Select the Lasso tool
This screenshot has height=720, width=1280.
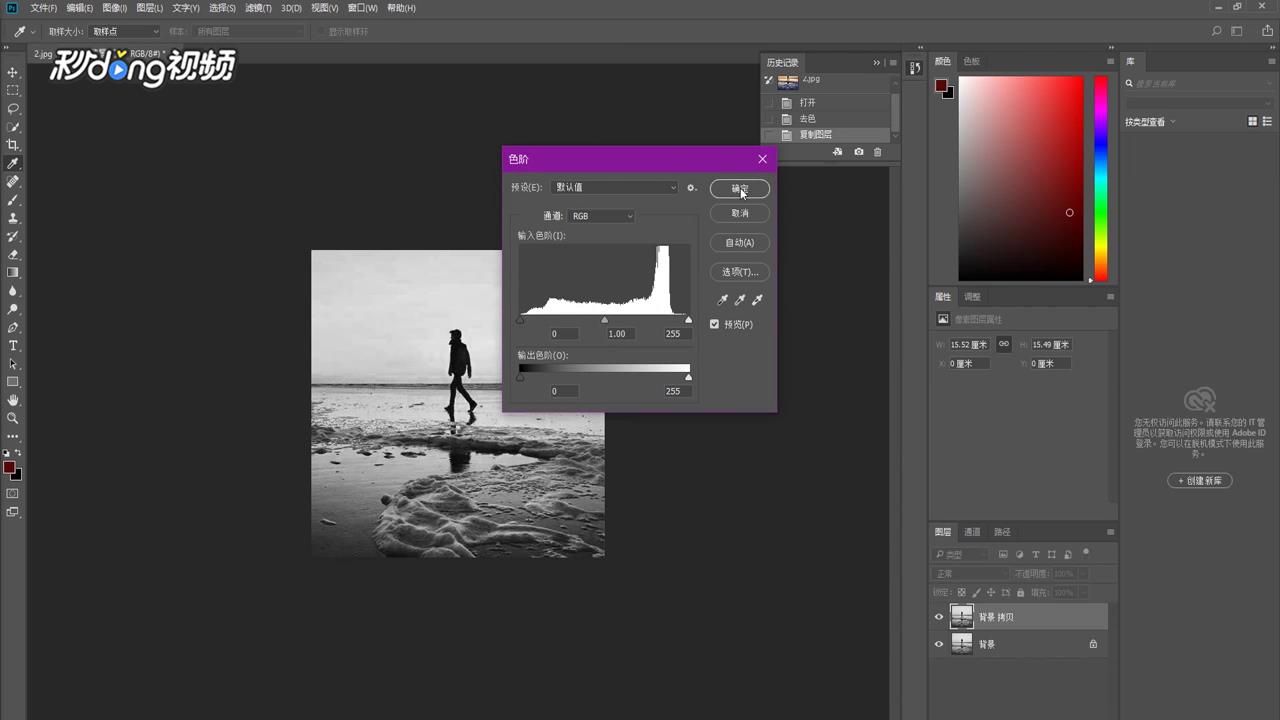tap(13, 109)
